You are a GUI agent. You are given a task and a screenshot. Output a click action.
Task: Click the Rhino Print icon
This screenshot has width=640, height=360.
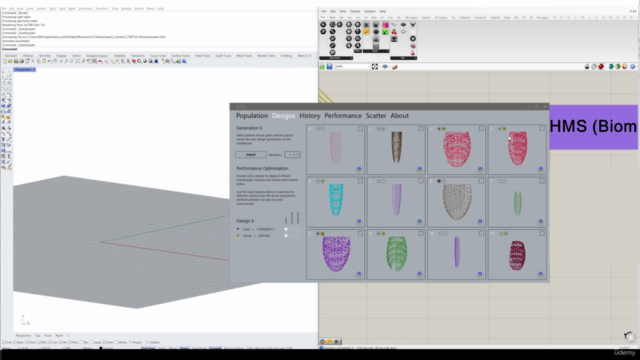[22, 61]
